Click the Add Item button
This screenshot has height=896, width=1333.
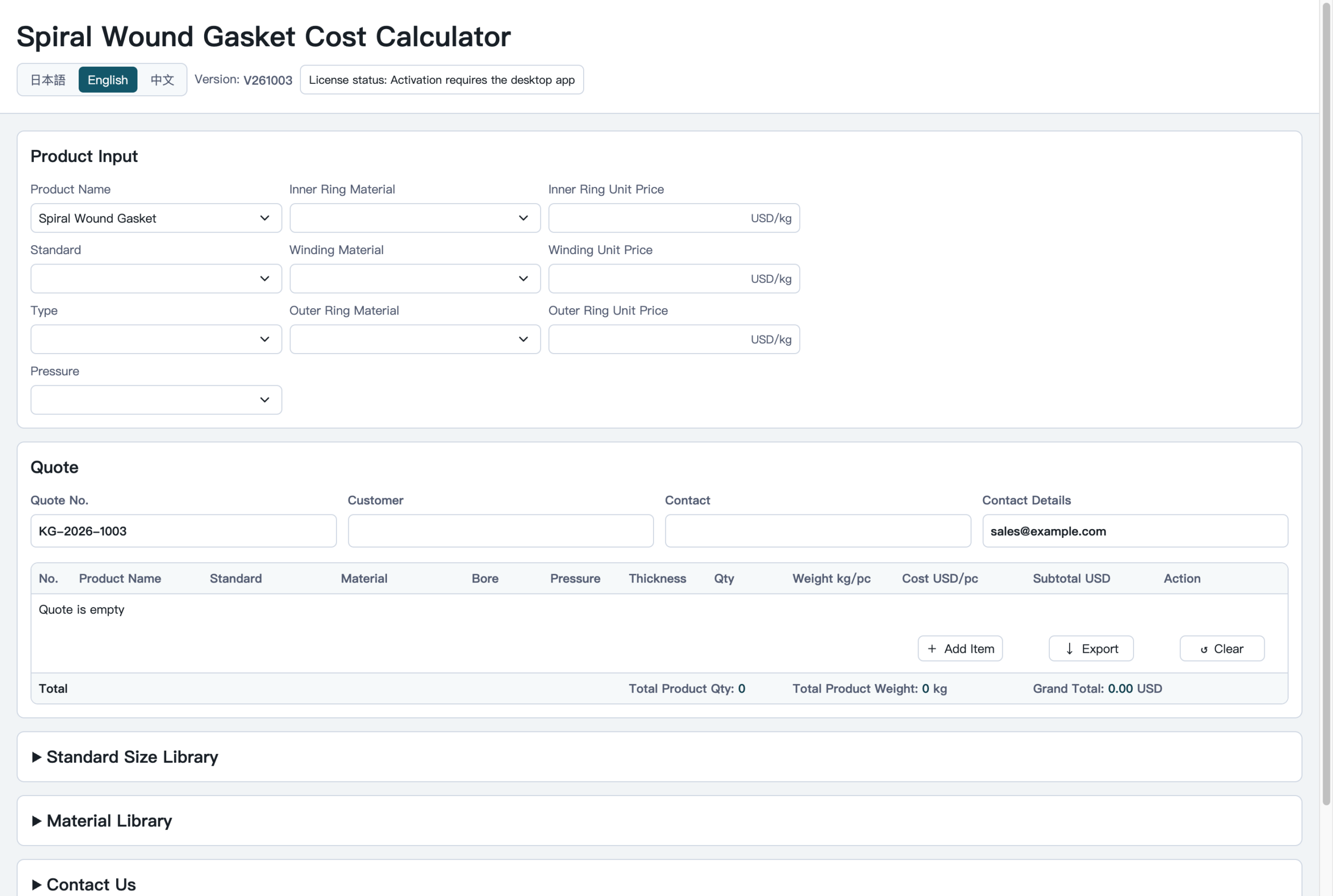coord(960,649)
